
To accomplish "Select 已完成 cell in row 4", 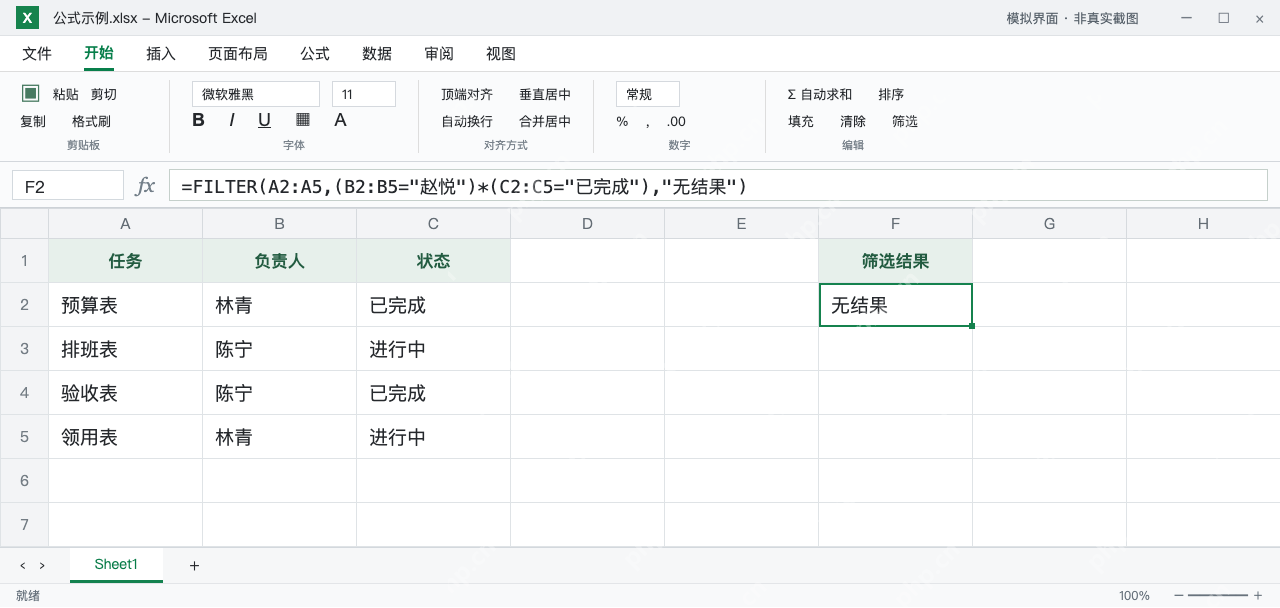I will click(434, 393).
